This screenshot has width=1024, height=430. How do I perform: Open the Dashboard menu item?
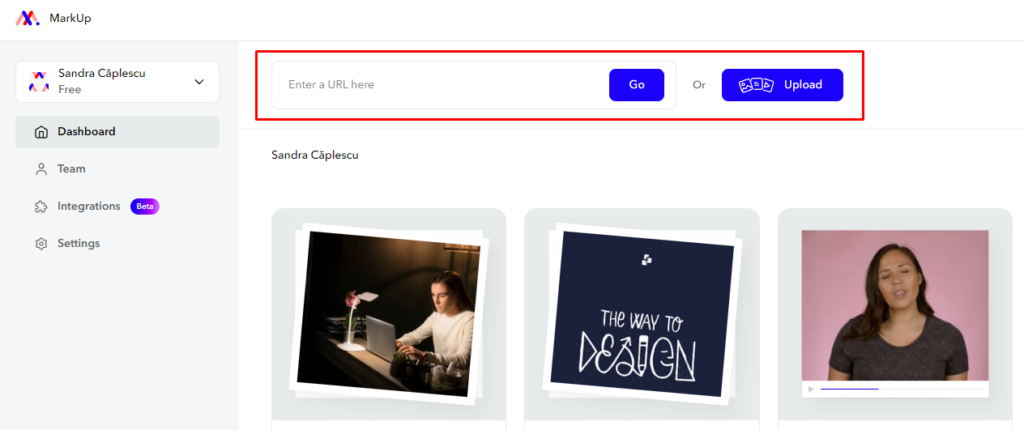pyautogui.click(x=118, y=132)
